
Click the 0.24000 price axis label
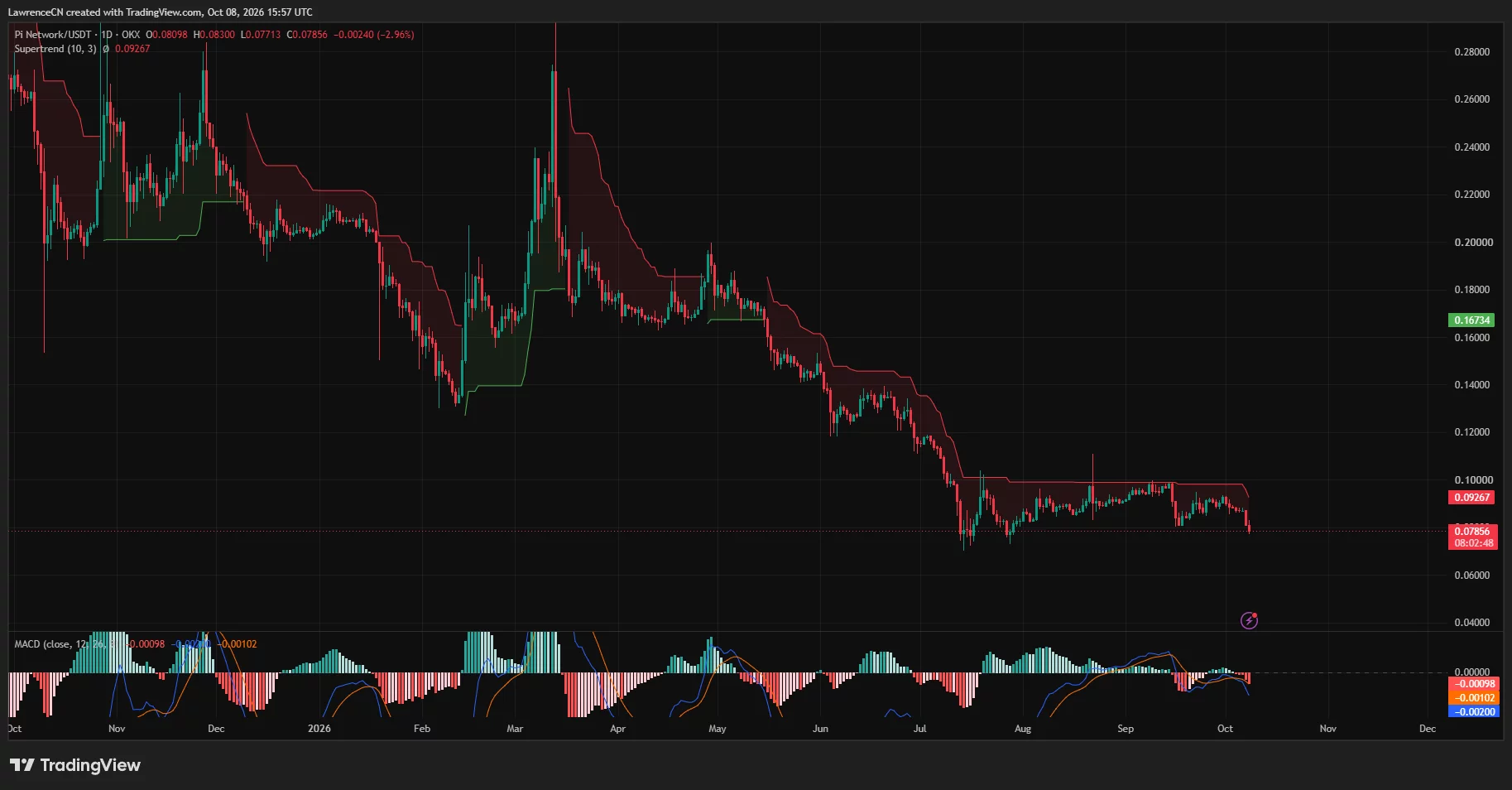(1472, 147)
